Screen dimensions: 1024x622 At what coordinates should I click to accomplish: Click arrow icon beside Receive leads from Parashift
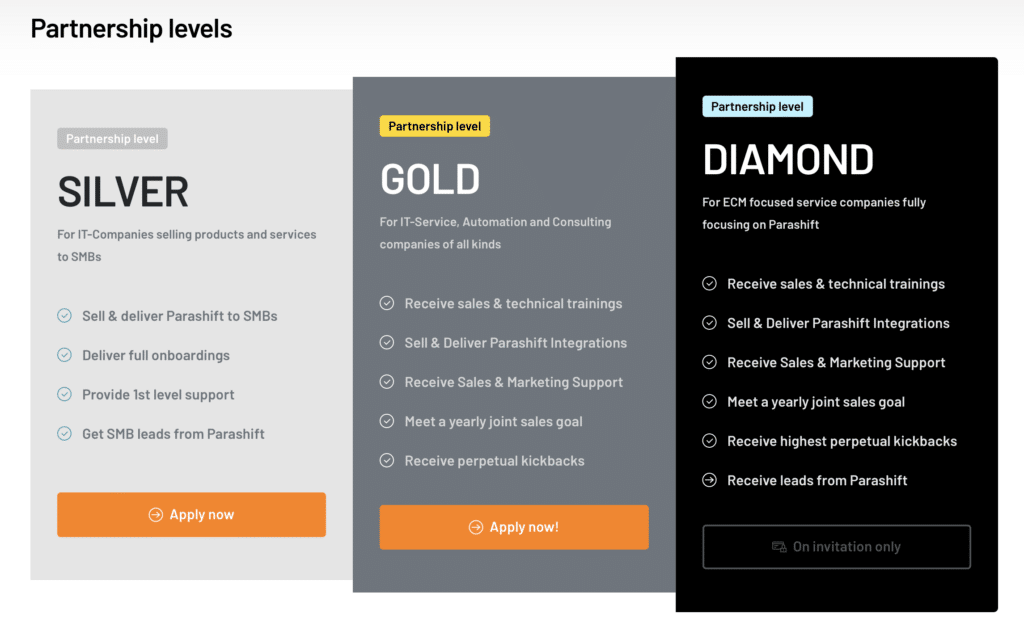pos(710,480)
